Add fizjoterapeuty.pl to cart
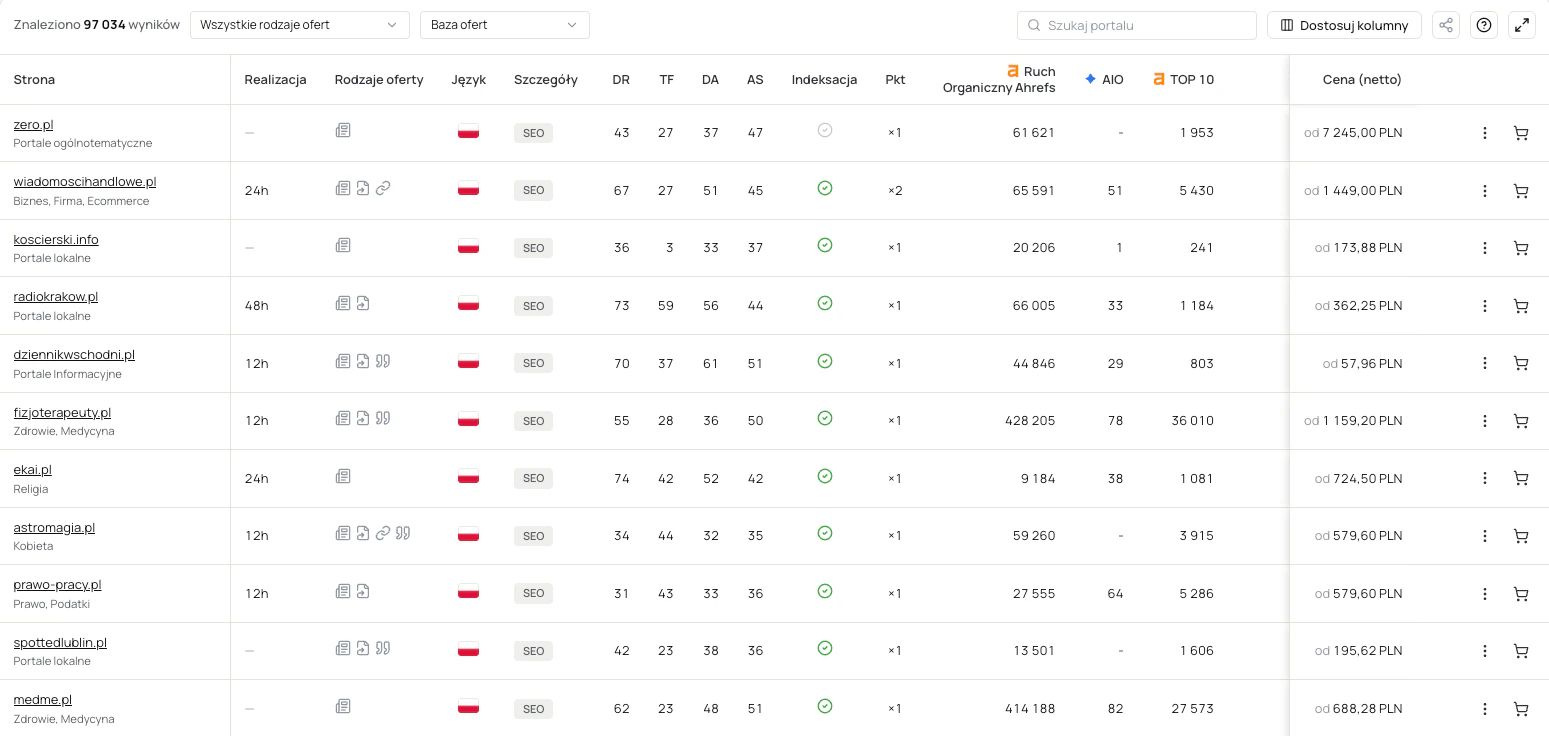The width and height of the screenshot is (1549, 736). [1521, 421]
